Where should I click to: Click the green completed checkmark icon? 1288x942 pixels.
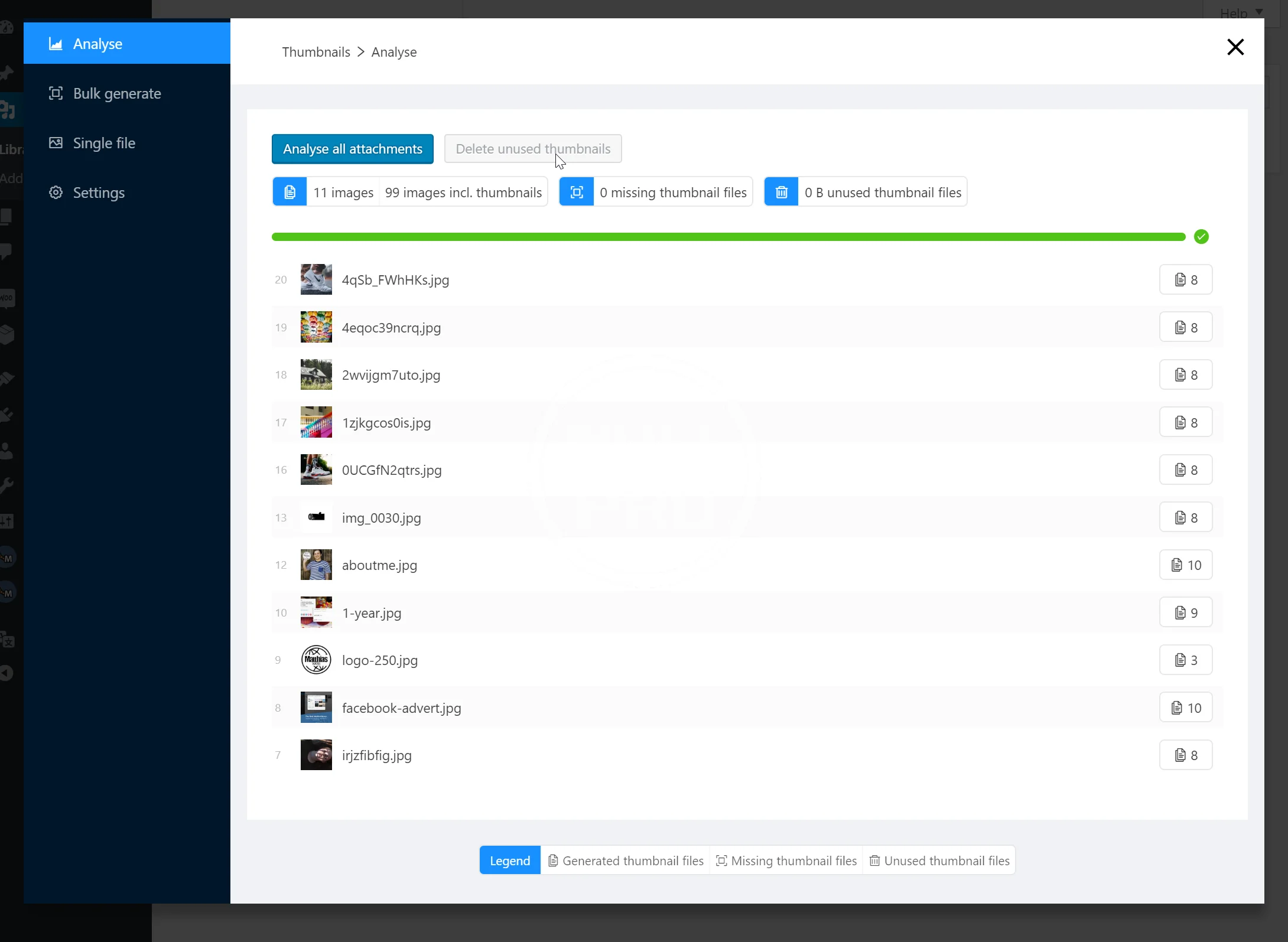pyautogui.click(x=1201, y=237)
